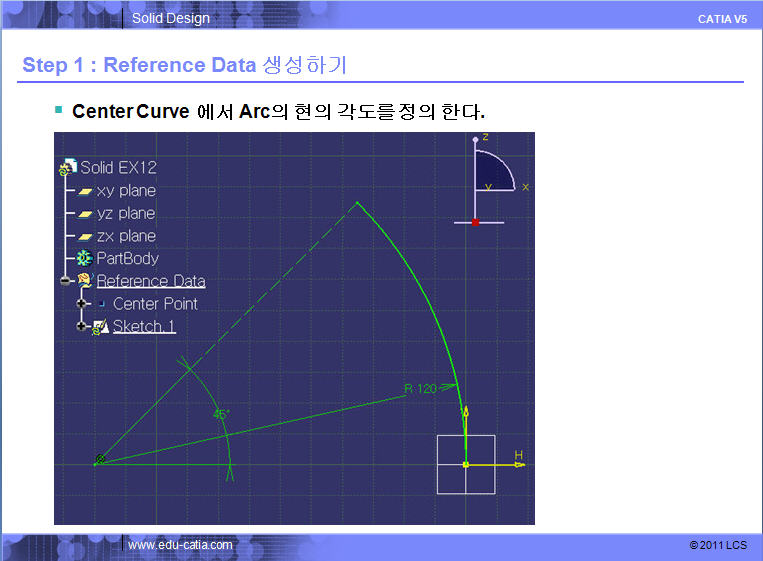Select the PartBody label in tree
This screenshot has width=763, height=561.
point(128,259)
